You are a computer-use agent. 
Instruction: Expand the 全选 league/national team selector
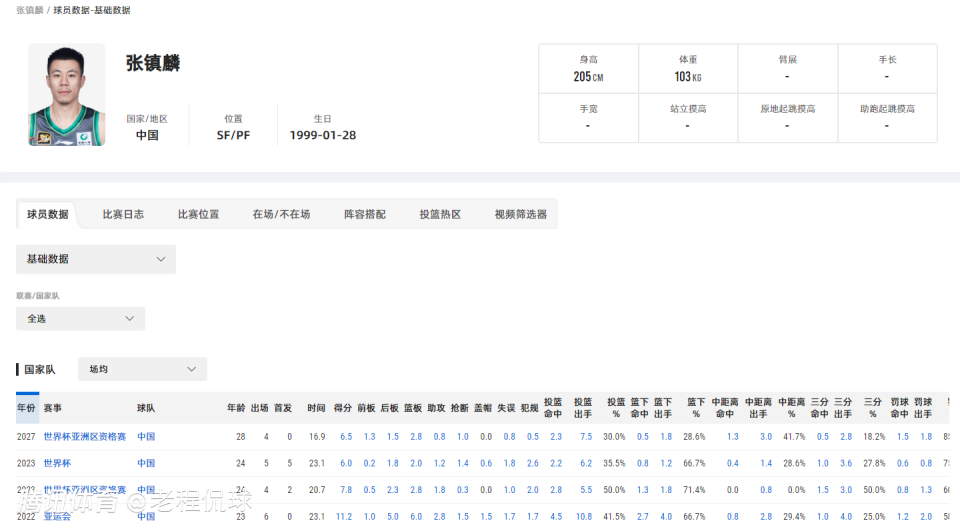80,318
